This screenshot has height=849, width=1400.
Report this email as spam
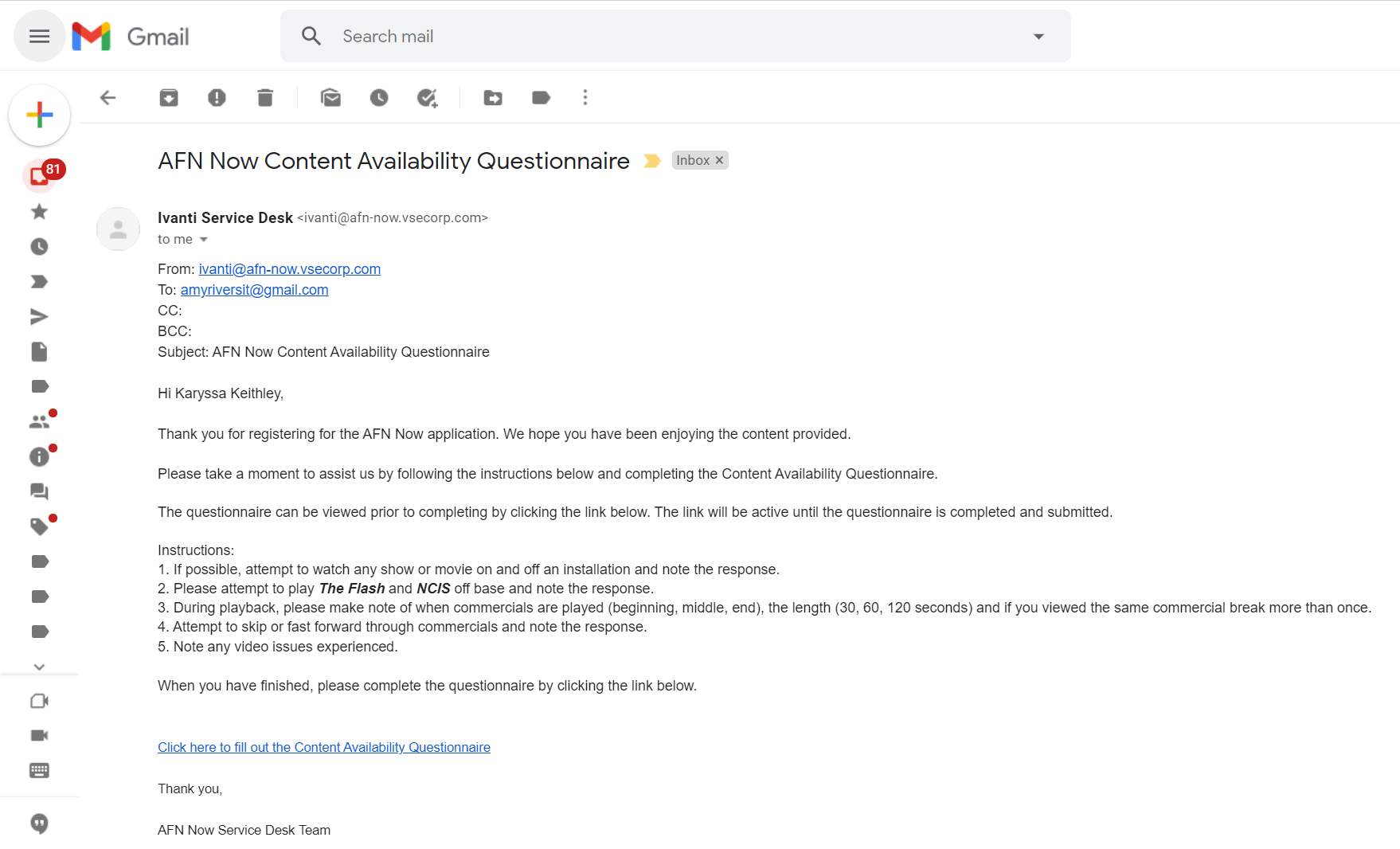pyautogui.click(x=217, y=98)
